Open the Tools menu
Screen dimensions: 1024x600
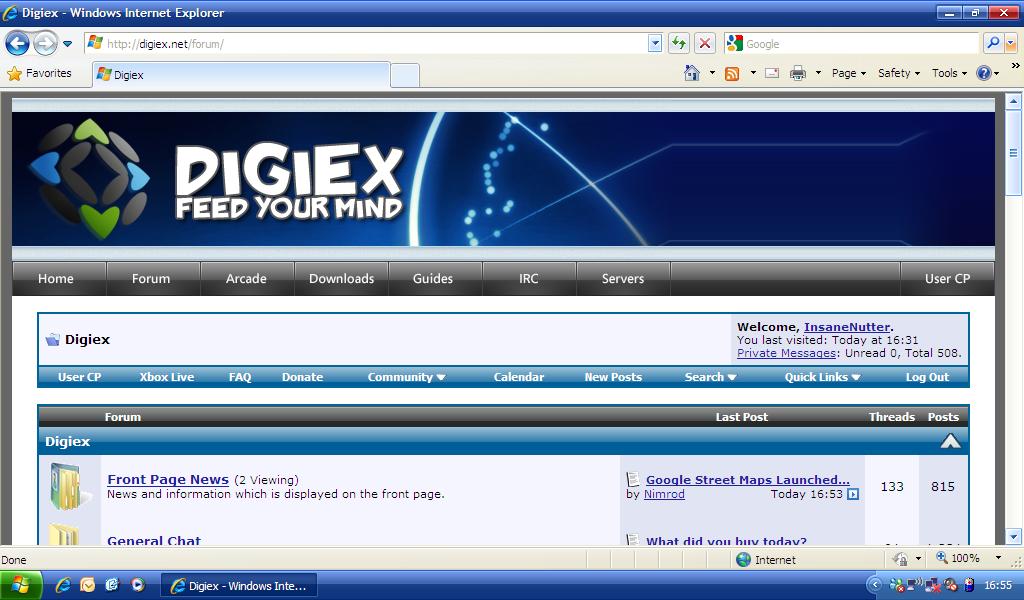click(949, 73)
